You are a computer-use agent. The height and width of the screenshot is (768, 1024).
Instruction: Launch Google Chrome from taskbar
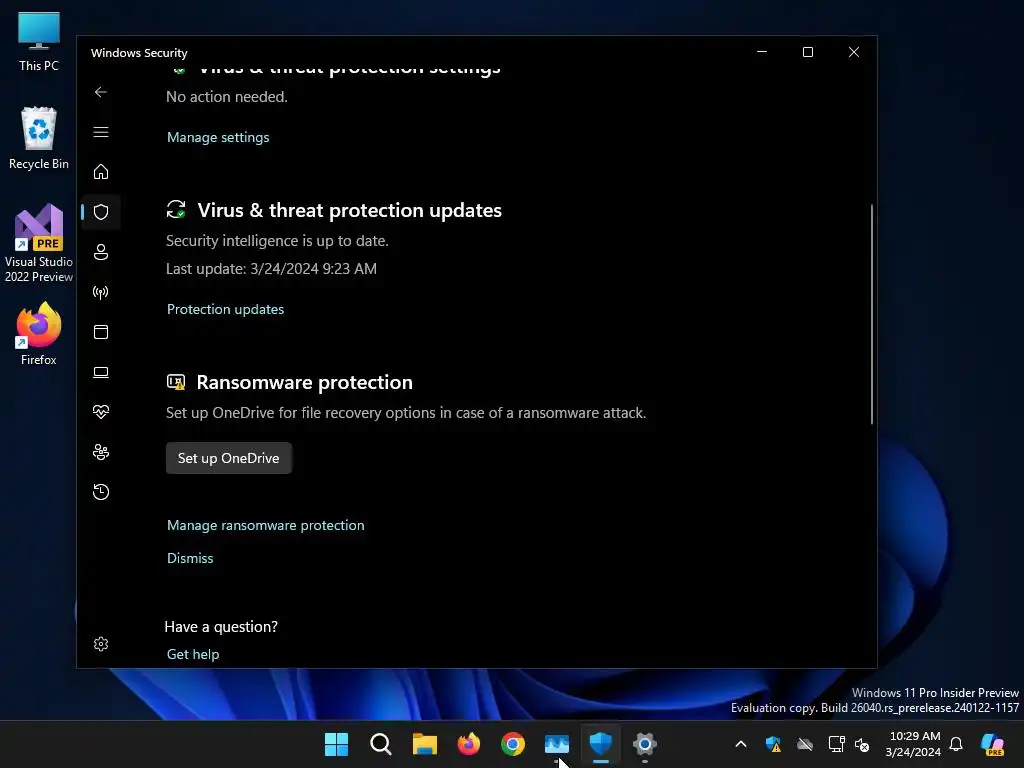513,744
